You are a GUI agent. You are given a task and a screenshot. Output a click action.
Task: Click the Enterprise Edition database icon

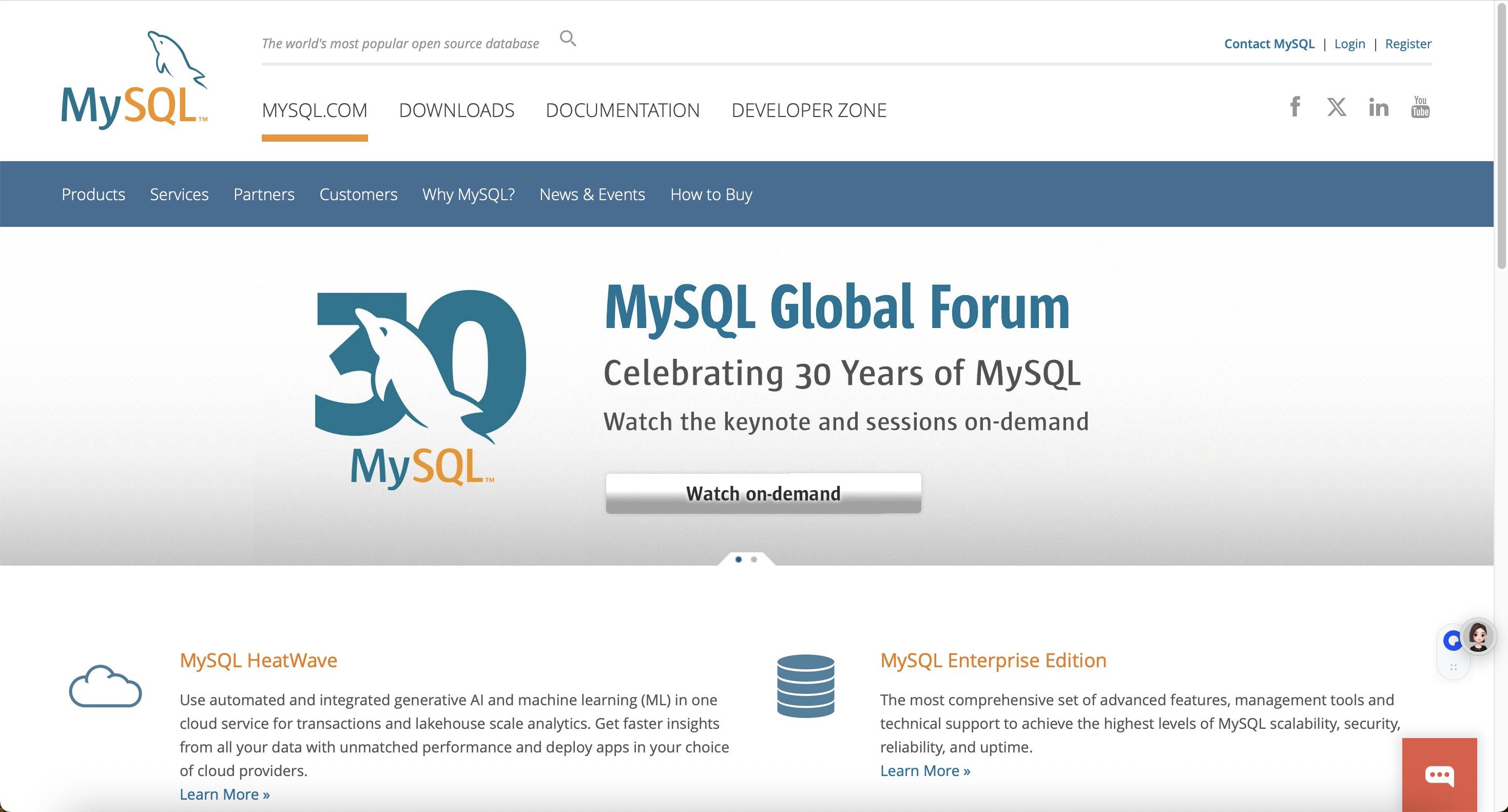pyautogui.click(x=805, y=686)
